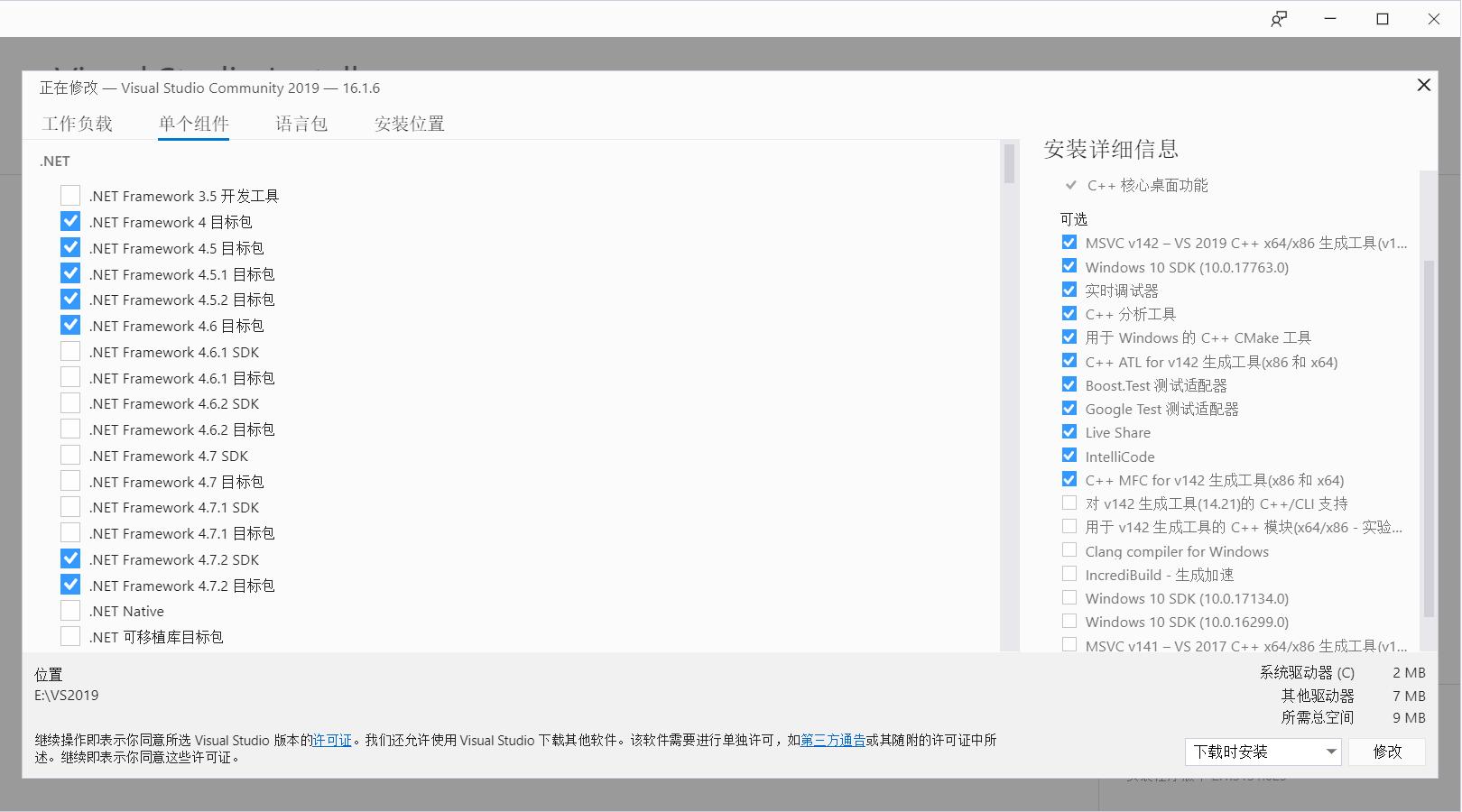Check .NET 可移植库目标包

(x=70, y=637)
